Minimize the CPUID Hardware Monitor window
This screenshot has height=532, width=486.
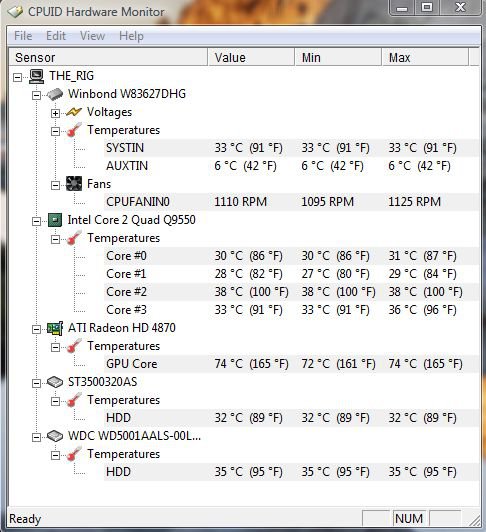[x=401, y=7]
